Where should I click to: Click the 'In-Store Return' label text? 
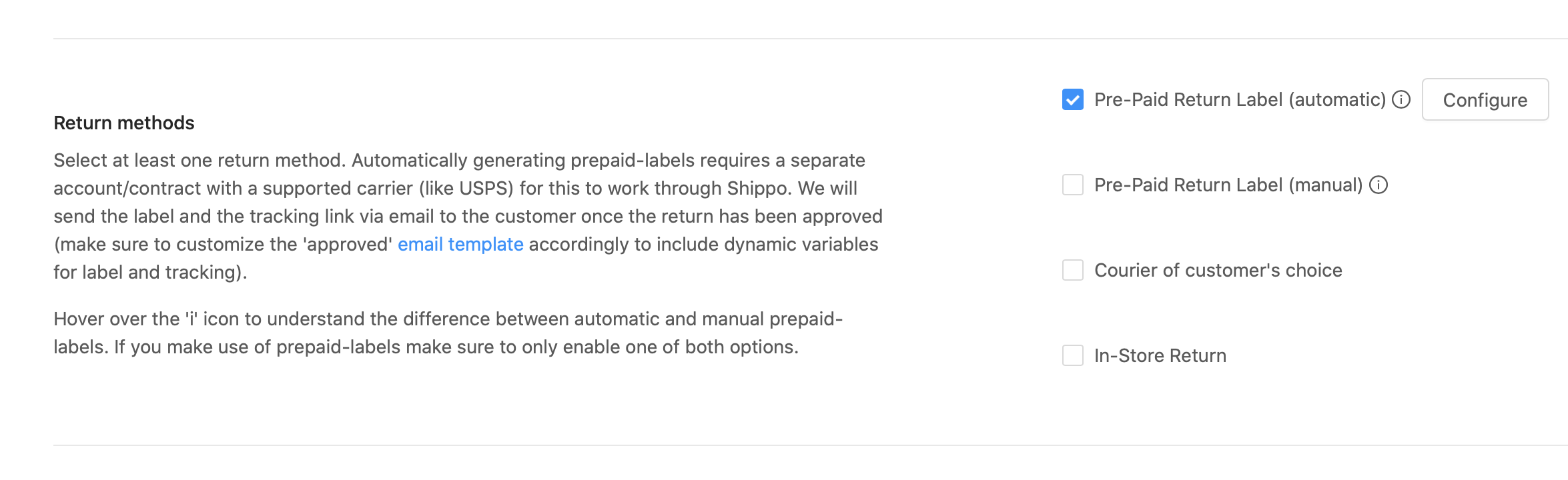(x=1160, y=355)
